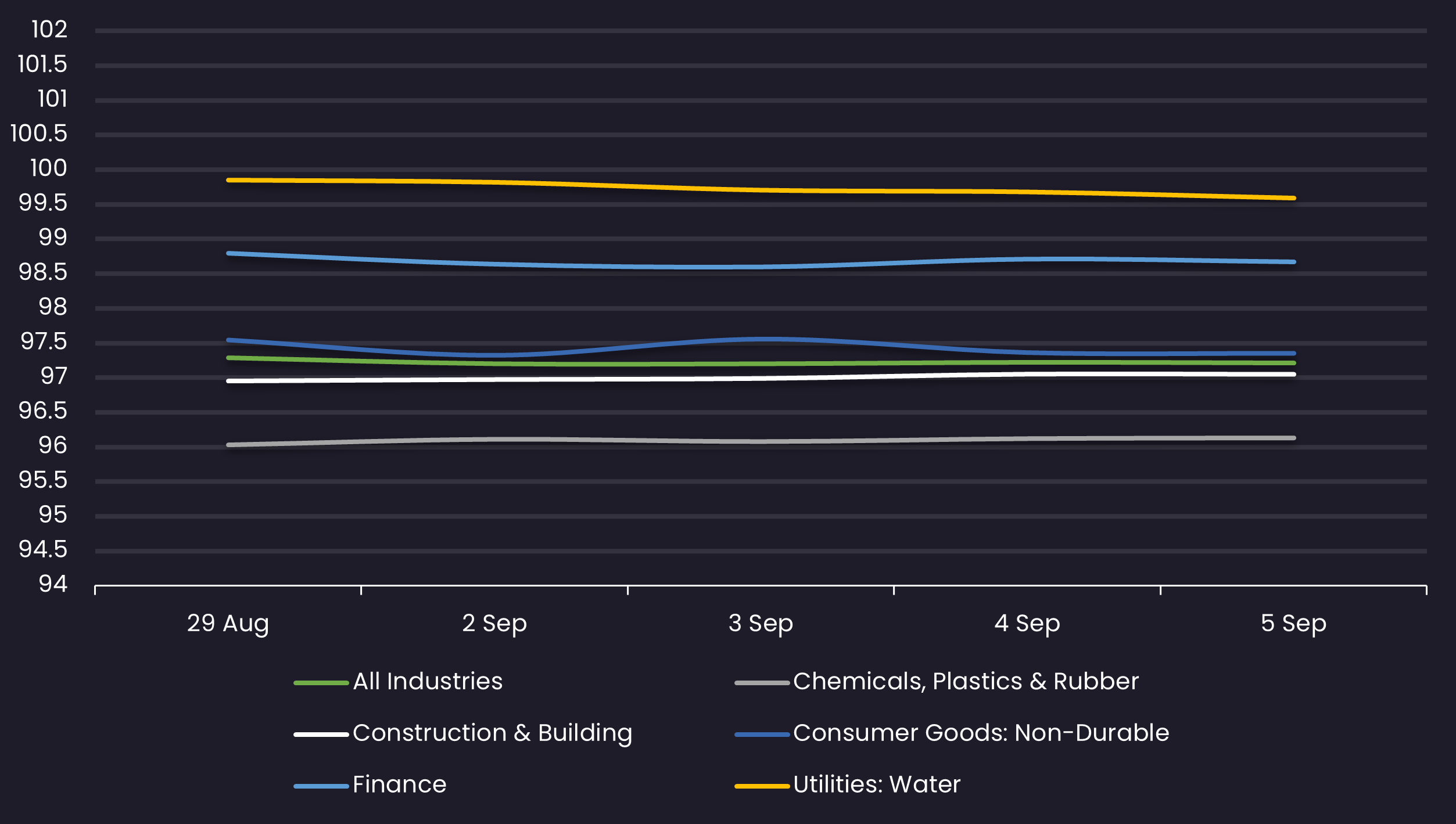Click the 102 value on y-axis

[x=49, y=30]
